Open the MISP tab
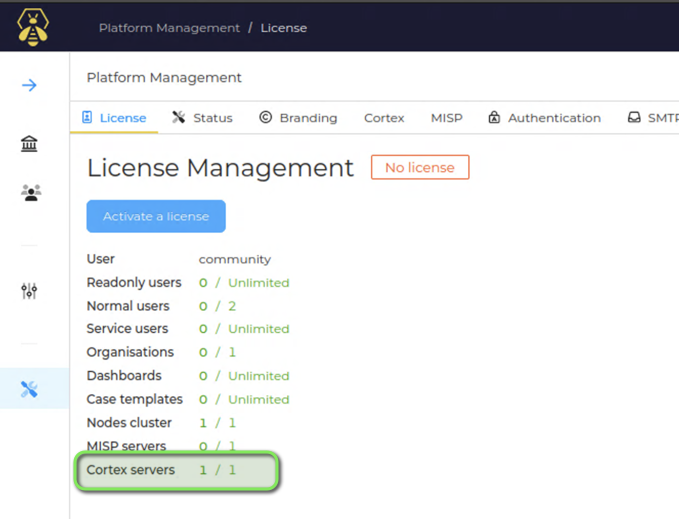The width and height of the screenshot is (679, 519). click(446, 118)
